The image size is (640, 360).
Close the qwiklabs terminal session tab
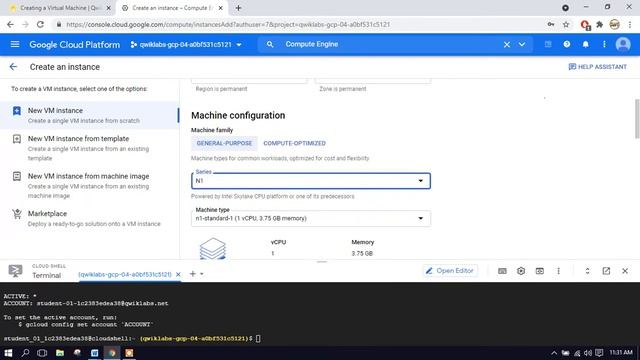tap(178, 275)
